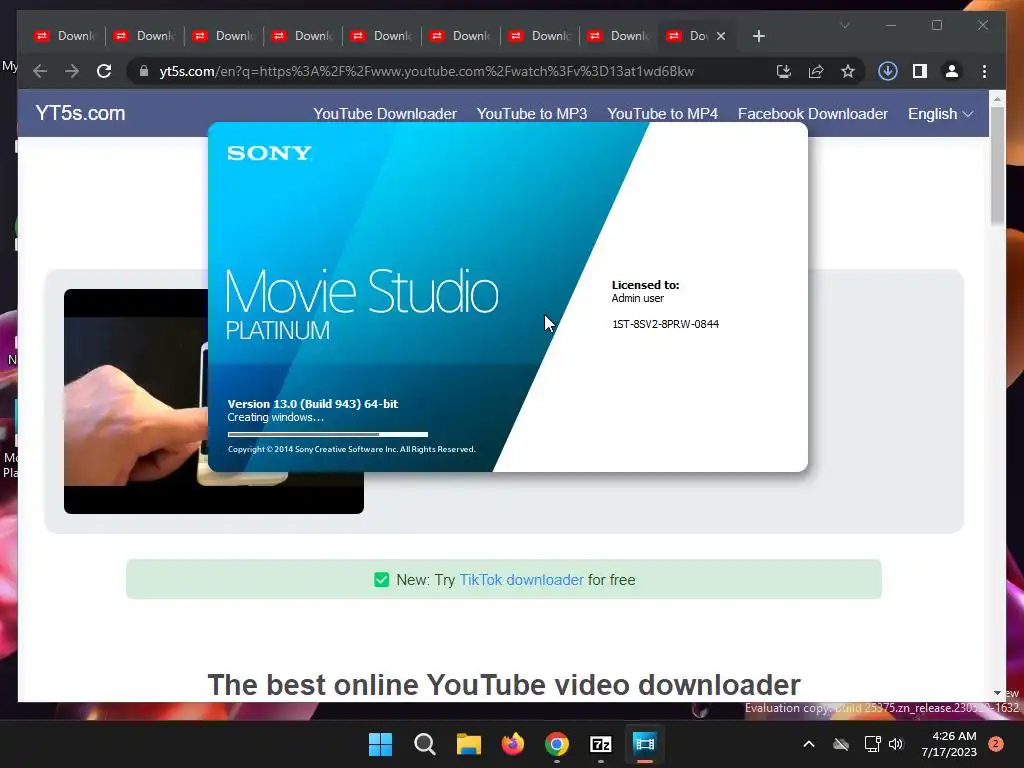This screenshot has width=1024, height=768.
Task: Open the Windows Start menu
Action: click(380, 744)
